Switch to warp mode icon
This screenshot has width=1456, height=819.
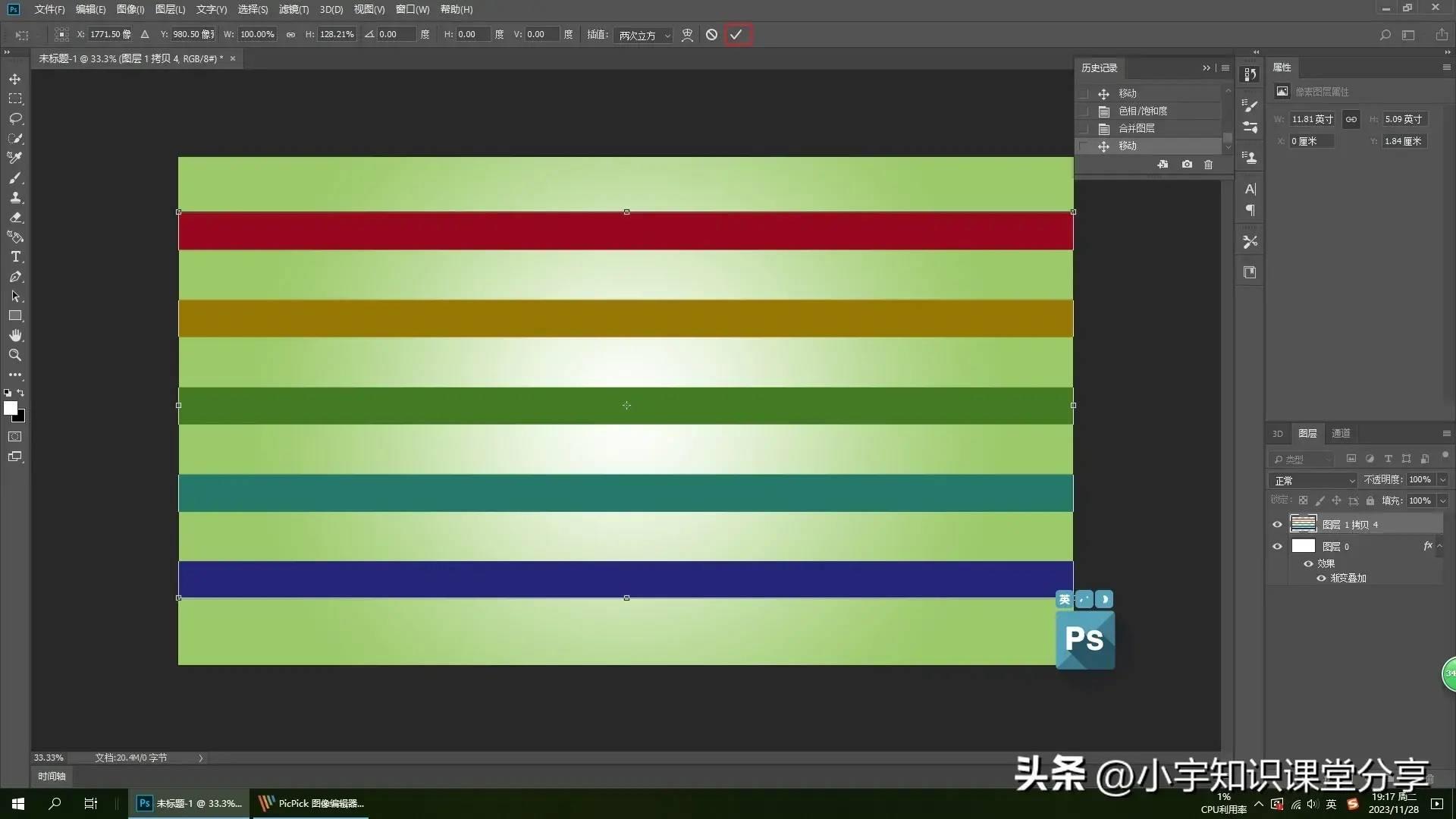(687, 35)
